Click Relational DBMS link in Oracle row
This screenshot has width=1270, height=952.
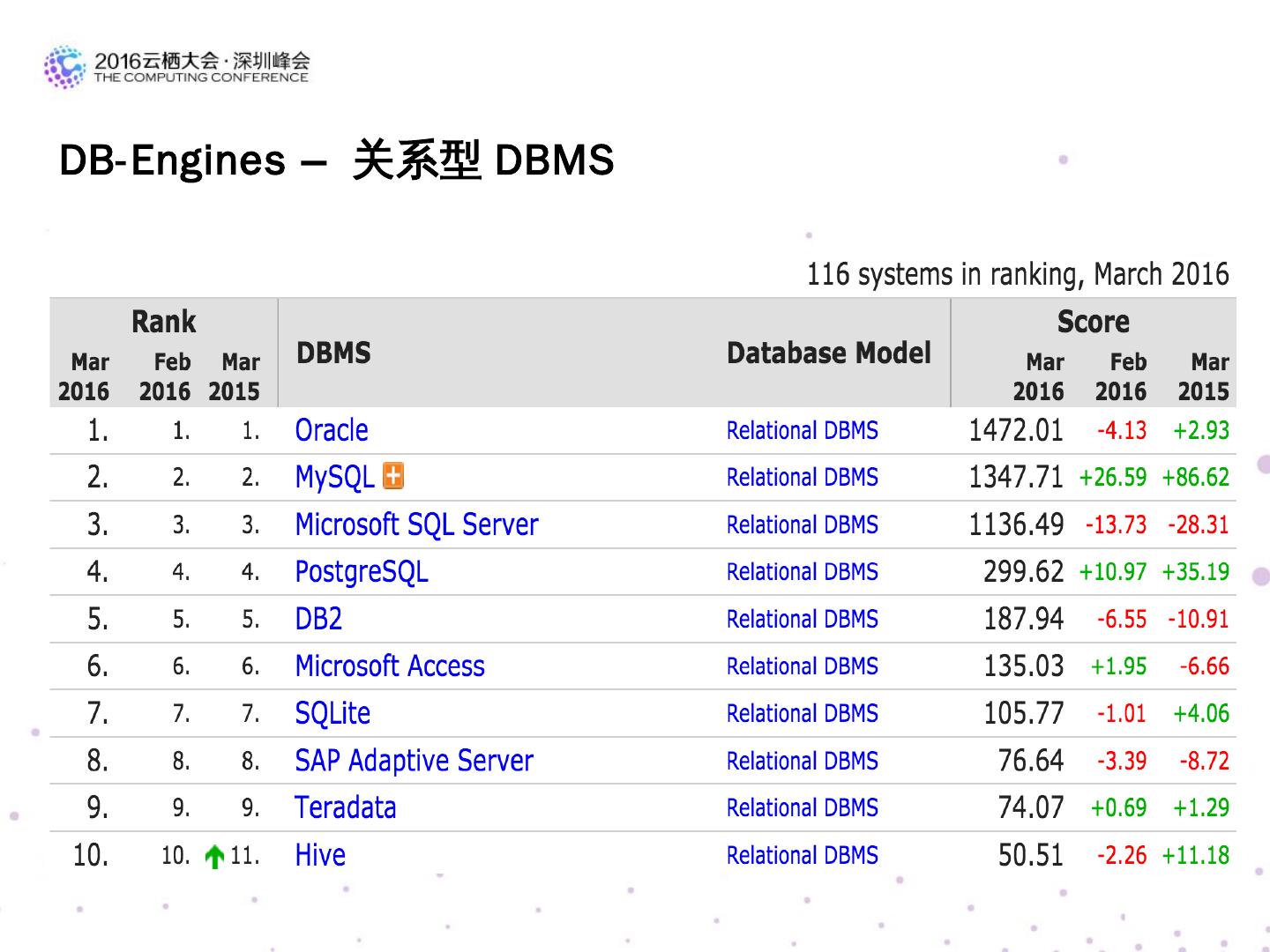(x=803, y=430)
